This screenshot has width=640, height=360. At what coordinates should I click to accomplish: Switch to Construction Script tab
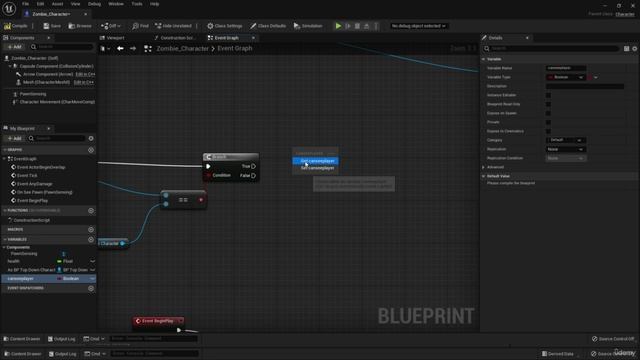(175, 38)
